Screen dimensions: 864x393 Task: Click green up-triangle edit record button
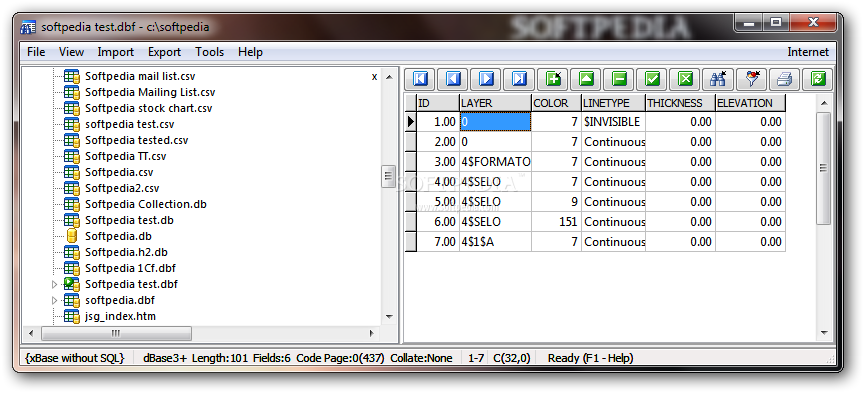pos(586,79)
